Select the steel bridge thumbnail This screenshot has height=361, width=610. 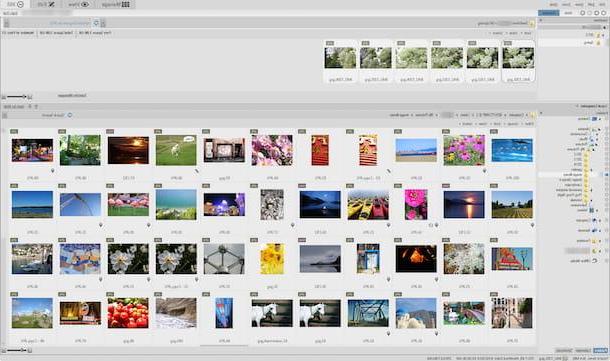(368, 313)
